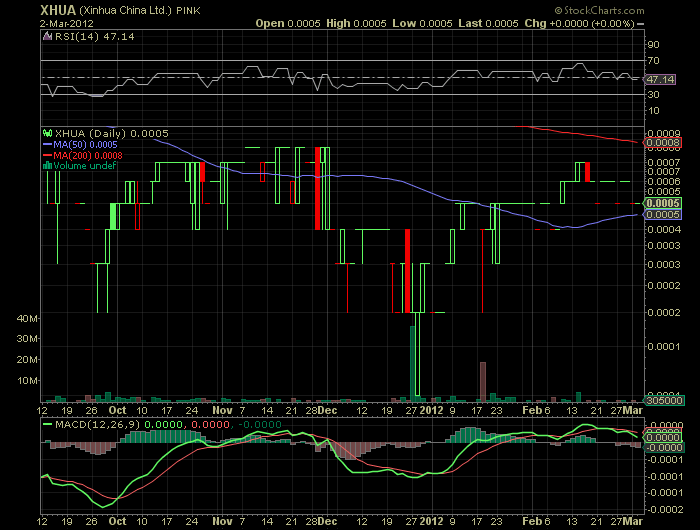Click the Volume undef legend text

tap(85, 166)
